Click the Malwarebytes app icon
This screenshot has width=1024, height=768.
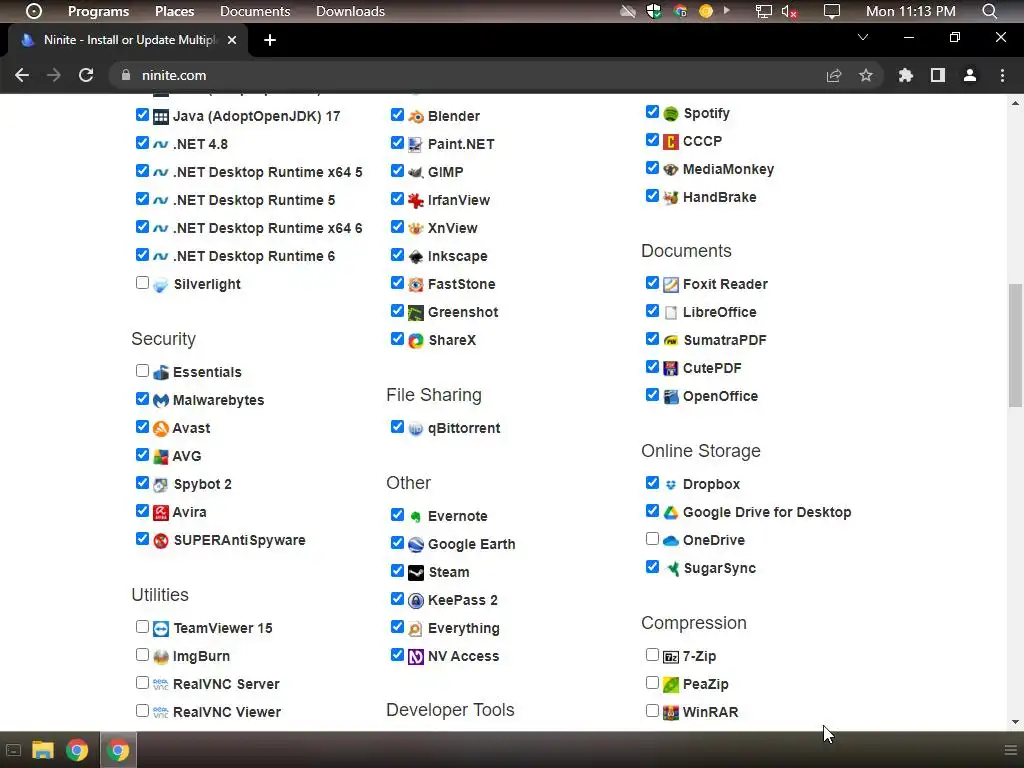coord(161,400)
